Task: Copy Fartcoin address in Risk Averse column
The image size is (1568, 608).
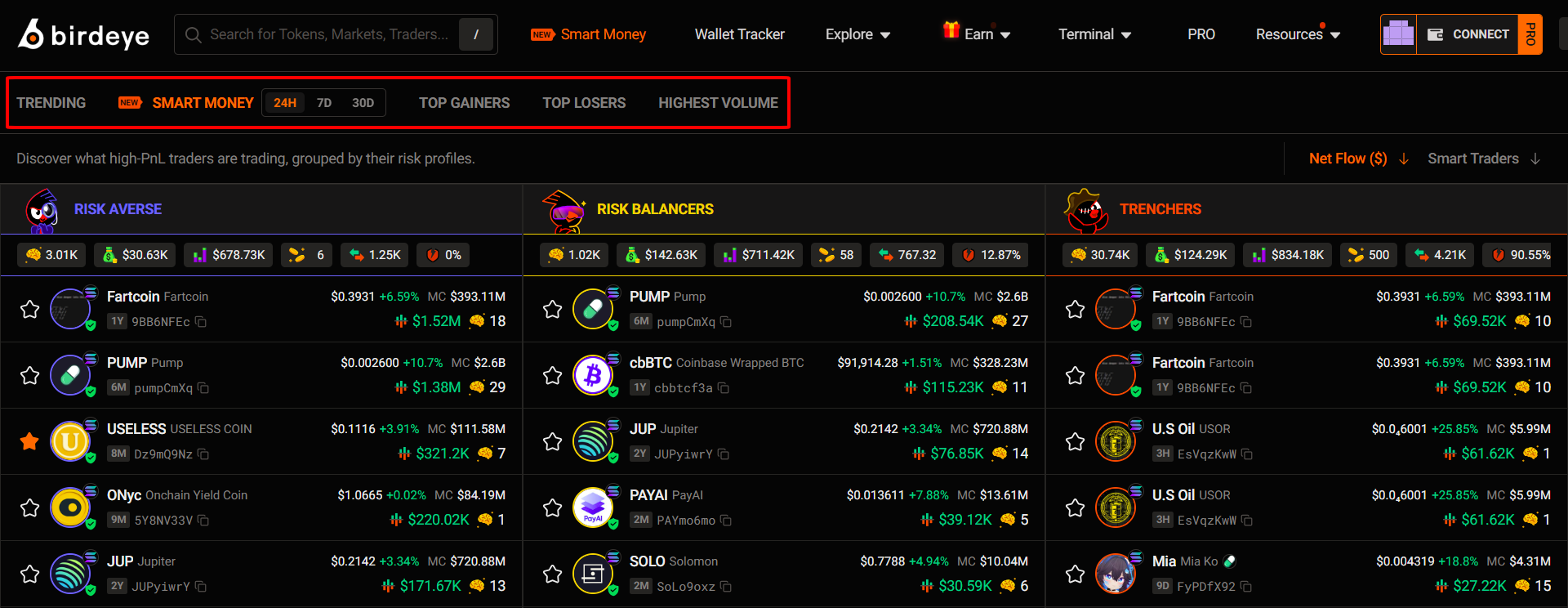Action: 201,322
